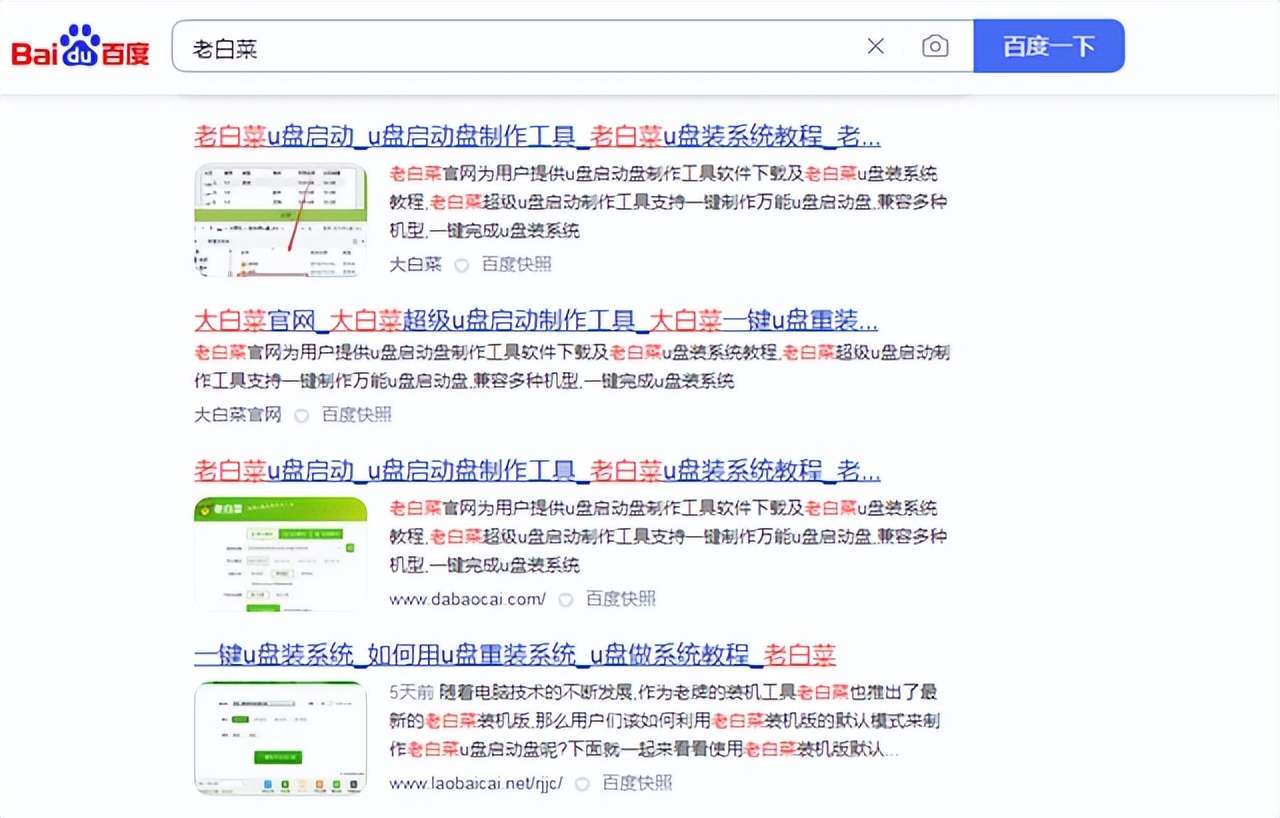Click the Baidu logo icon
The image size is (1280, 818).
(80, 45)
